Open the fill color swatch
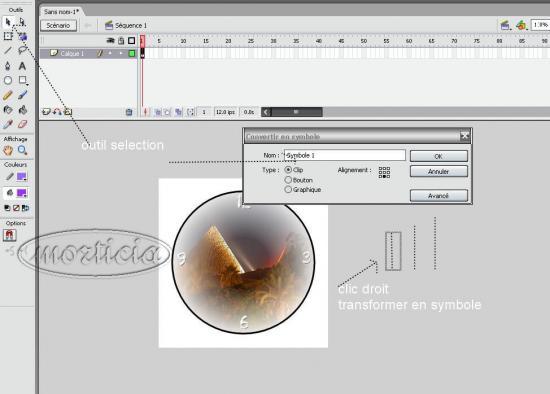 pos(22,193)
